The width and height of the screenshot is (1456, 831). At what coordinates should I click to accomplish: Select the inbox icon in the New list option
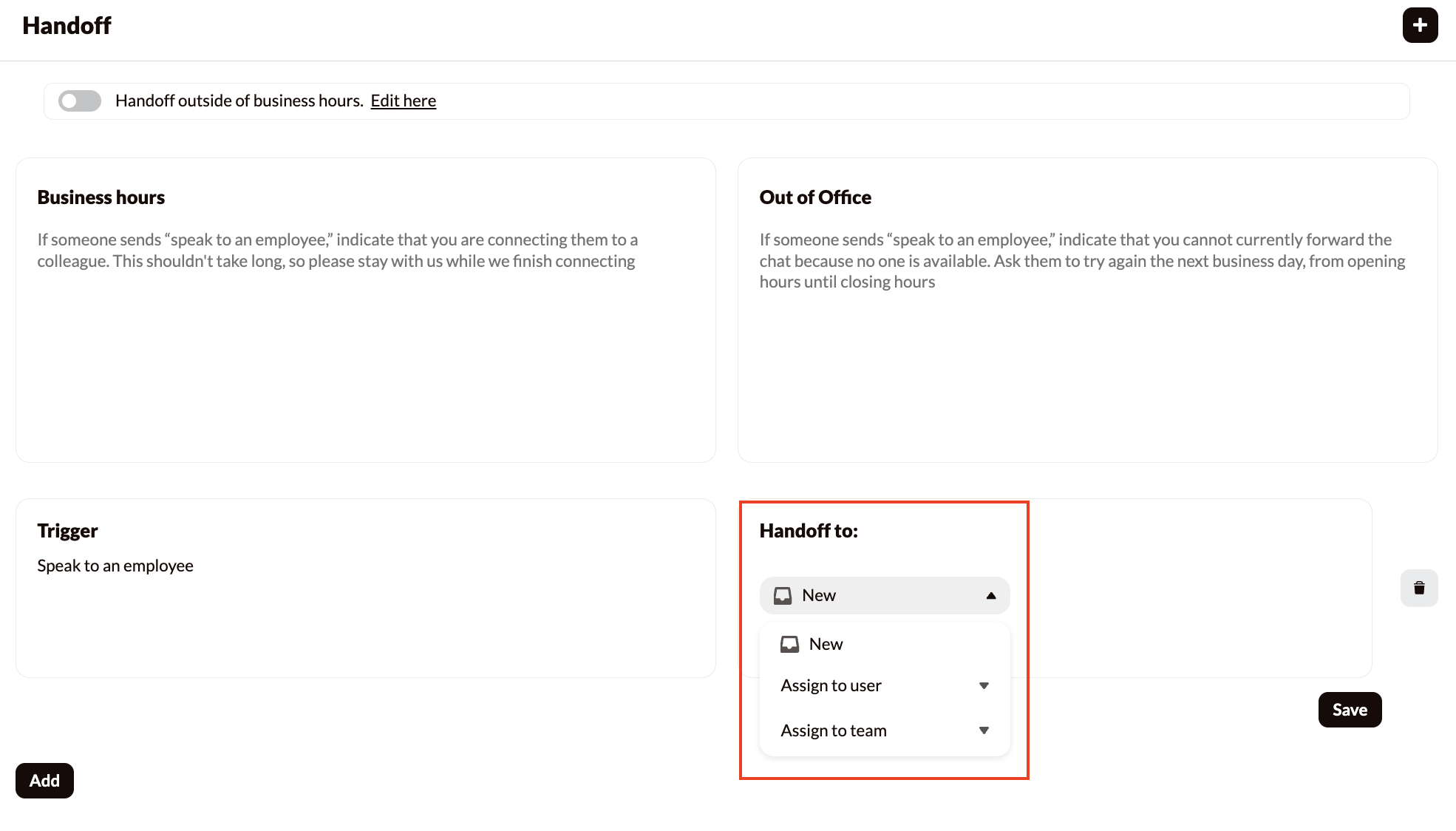point(790,643)
